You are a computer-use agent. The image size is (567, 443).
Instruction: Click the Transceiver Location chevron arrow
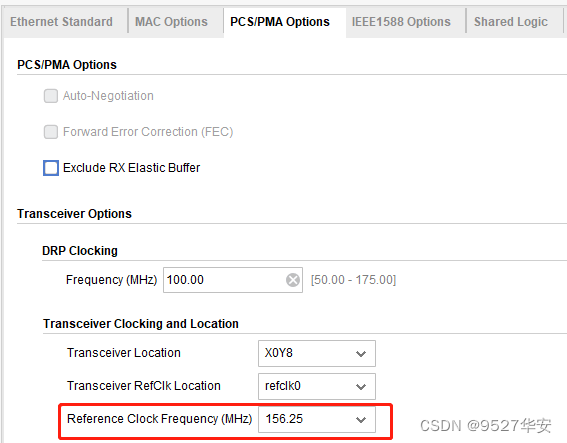click(x=361, y=353)
